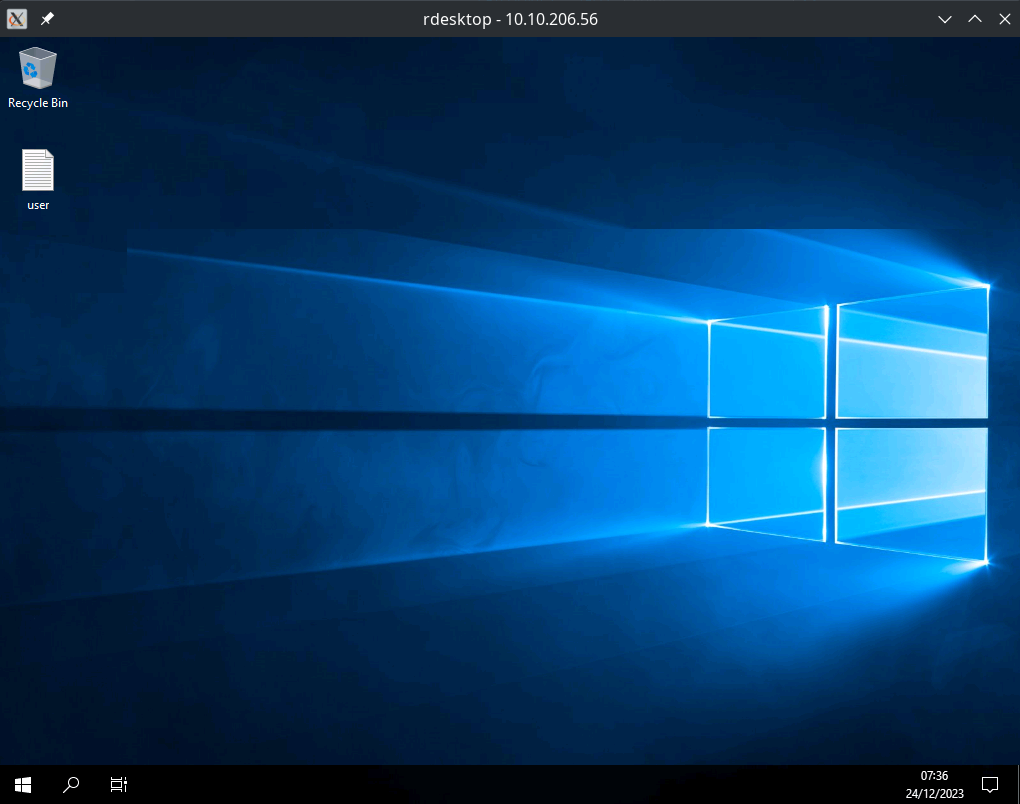
Task: Toggle Task View on via its taskbar button
Action: (118, 784)
